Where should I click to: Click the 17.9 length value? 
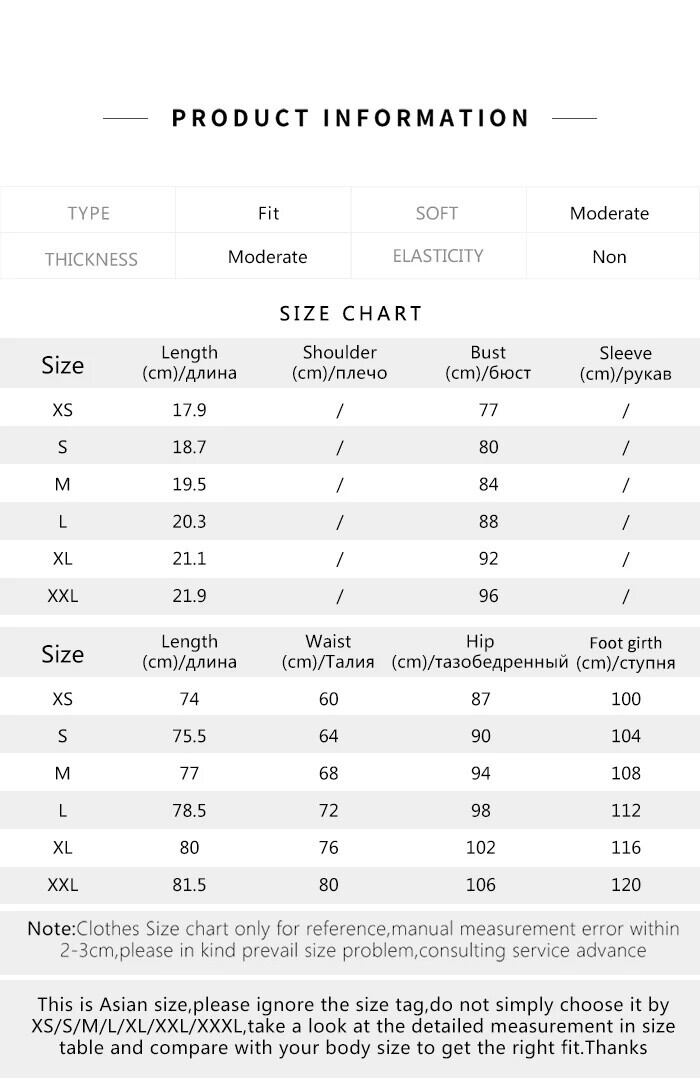[189, 410]
